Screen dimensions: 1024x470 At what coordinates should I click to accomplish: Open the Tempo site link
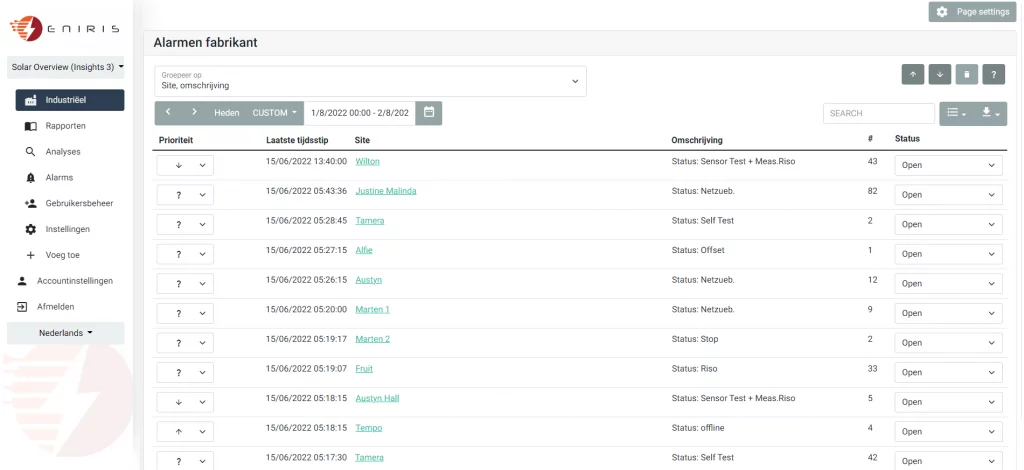click(368, 428)
